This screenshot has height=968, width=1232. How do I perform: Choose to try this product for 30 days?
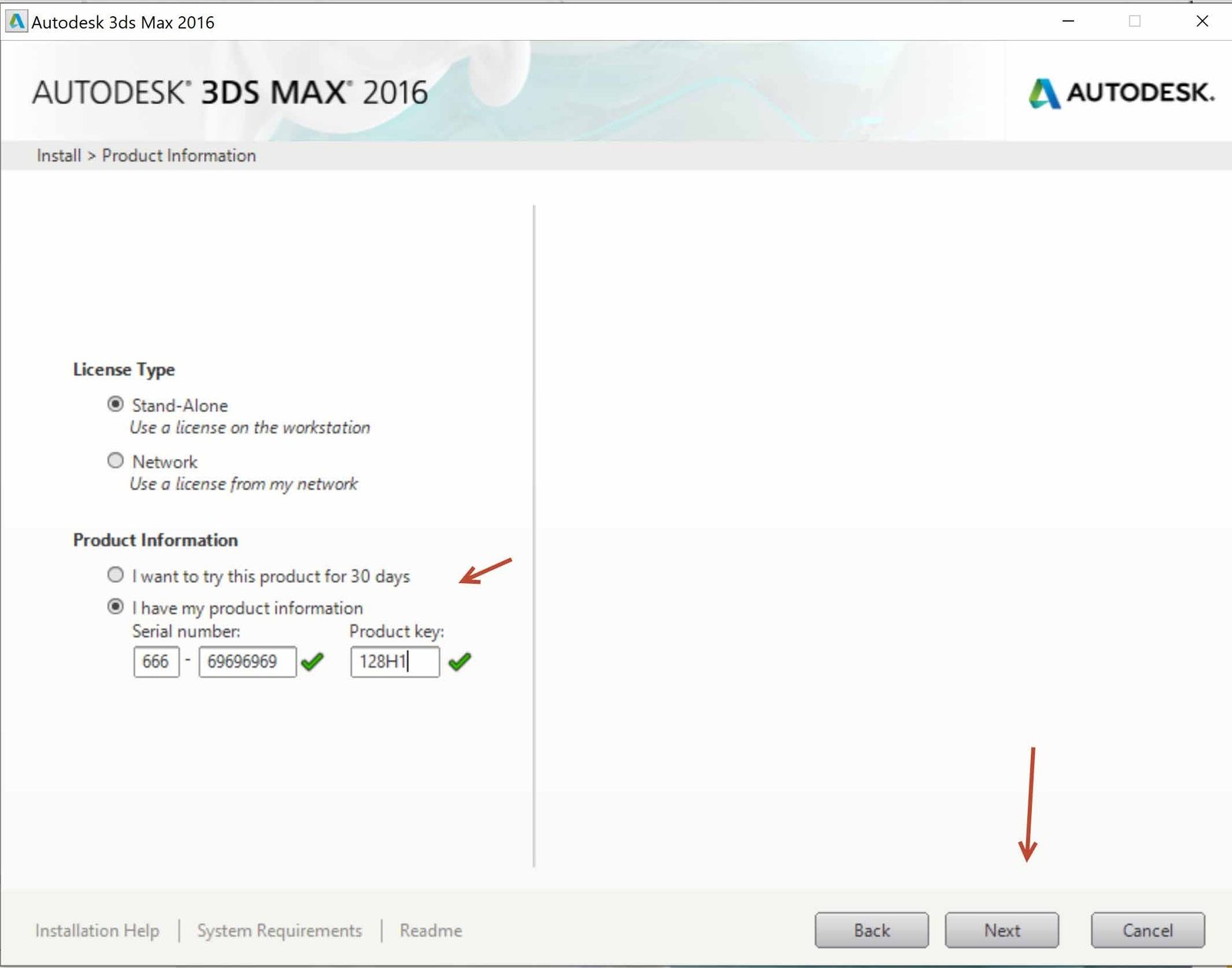click(x=115, y=574)
